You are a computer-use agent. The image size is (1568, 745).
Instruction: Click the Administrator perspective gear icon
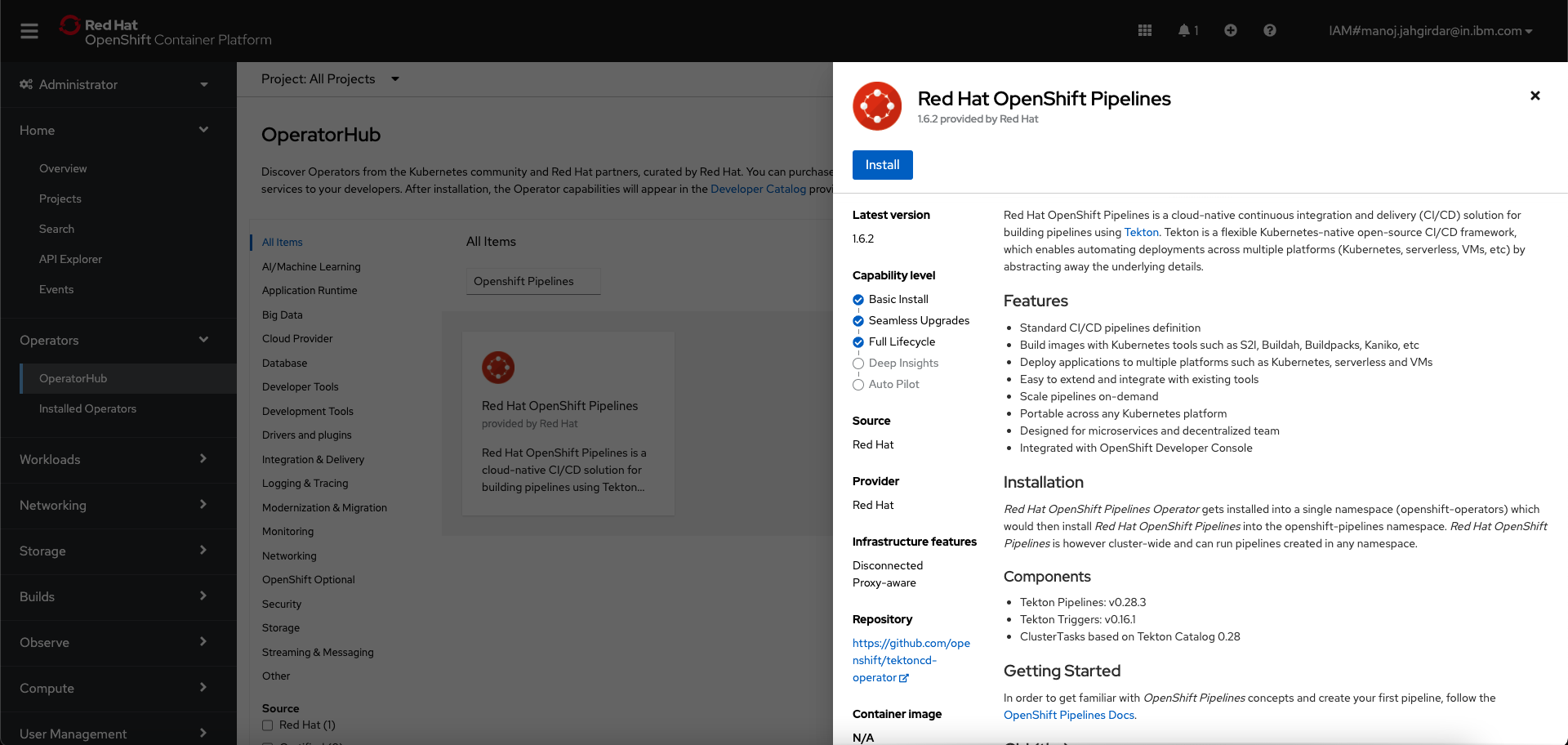point(26,84)
